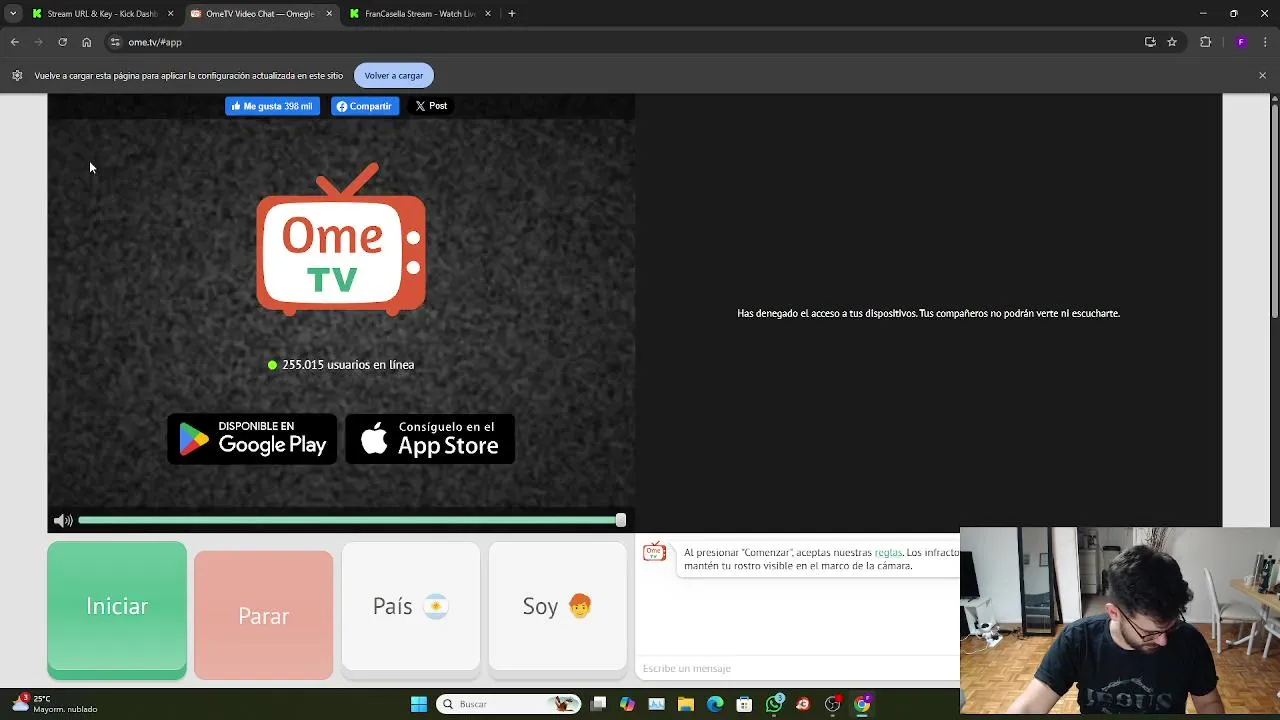Open Microsoft Edge from taskbar
The image size is (1280, 720).
click(715, 704)
